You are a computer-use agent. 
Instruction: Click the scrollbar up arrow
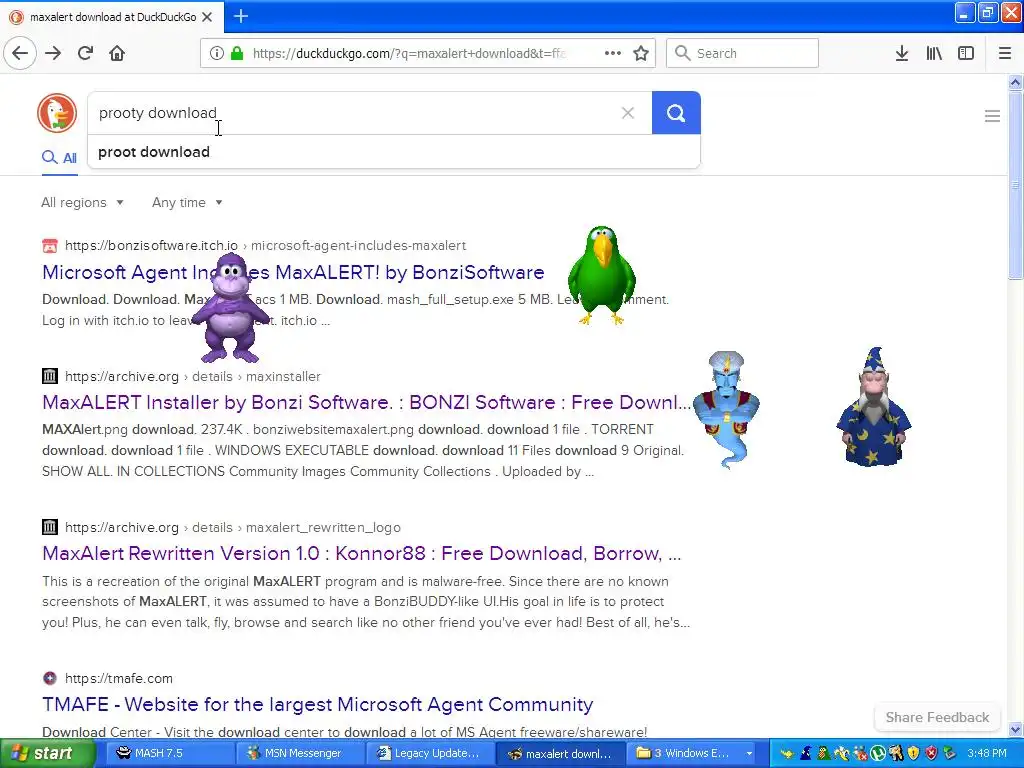click(x=1015, y=82)
